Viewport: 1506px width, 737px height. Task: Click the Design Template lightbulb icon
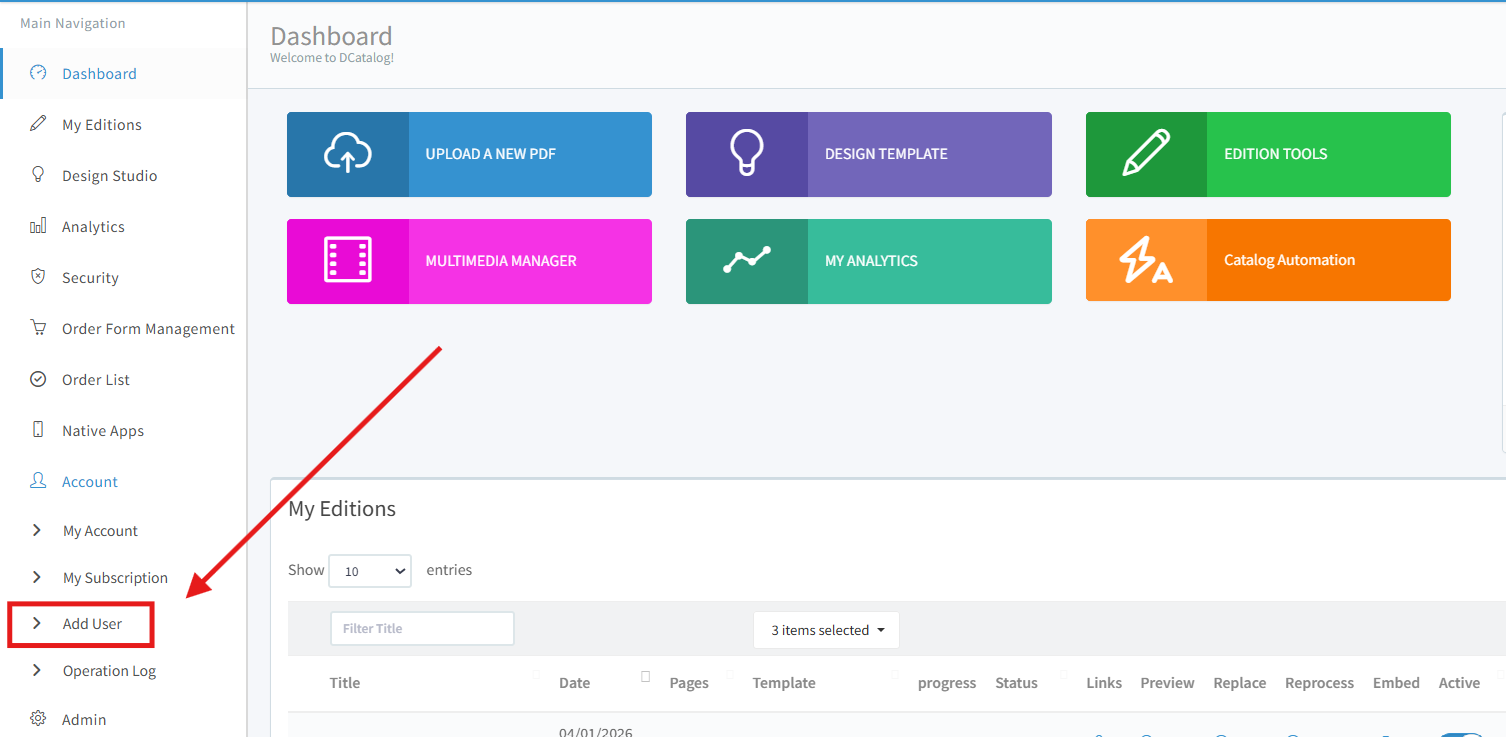[x=746, y=154]
